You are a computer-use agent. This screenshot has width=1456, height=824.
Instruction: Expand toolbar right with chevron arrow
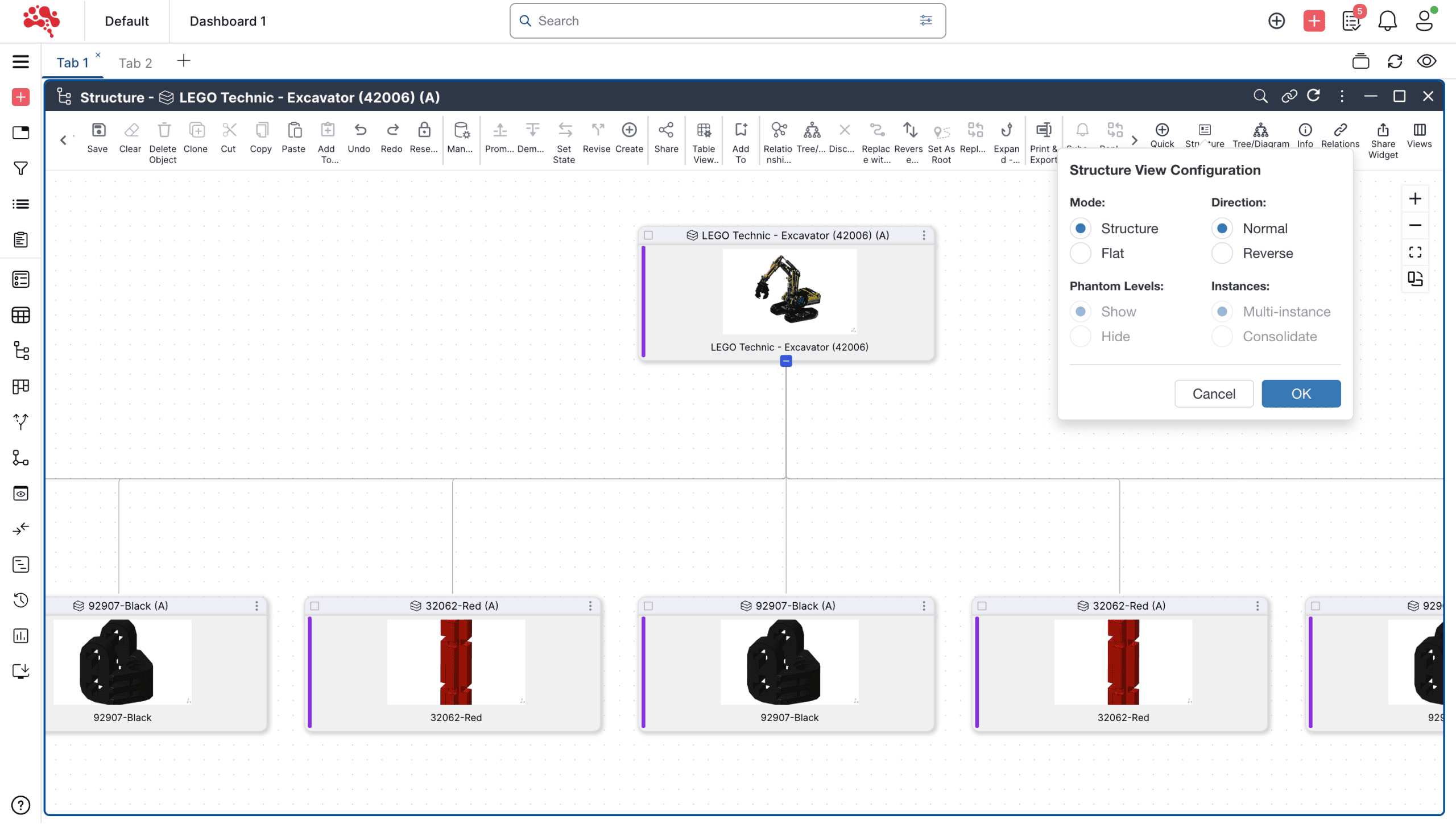point(1135,140)
